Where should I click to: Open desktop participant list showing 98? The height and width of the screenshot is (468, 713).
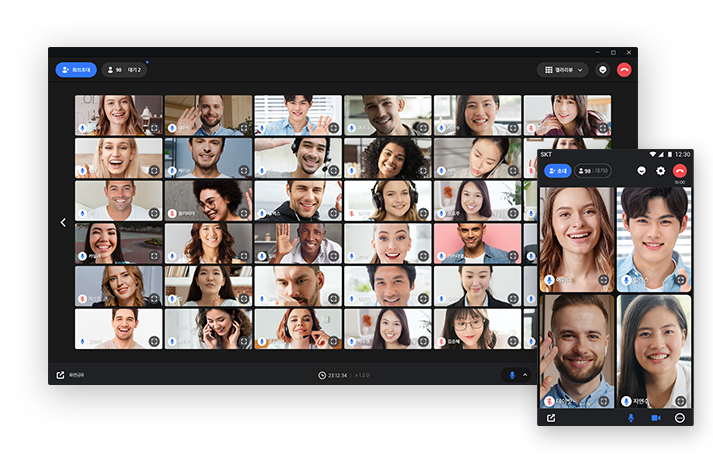pos(125,70)
